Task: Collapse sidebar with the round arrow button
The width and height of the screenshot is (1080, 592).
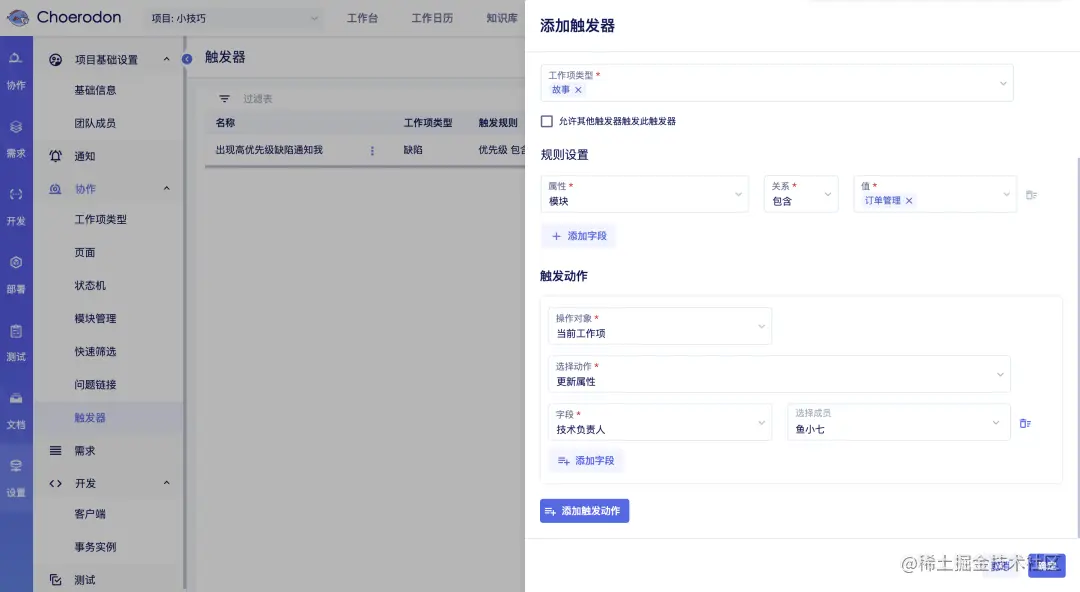Action: pyautogui.click(x=187, y=59)
